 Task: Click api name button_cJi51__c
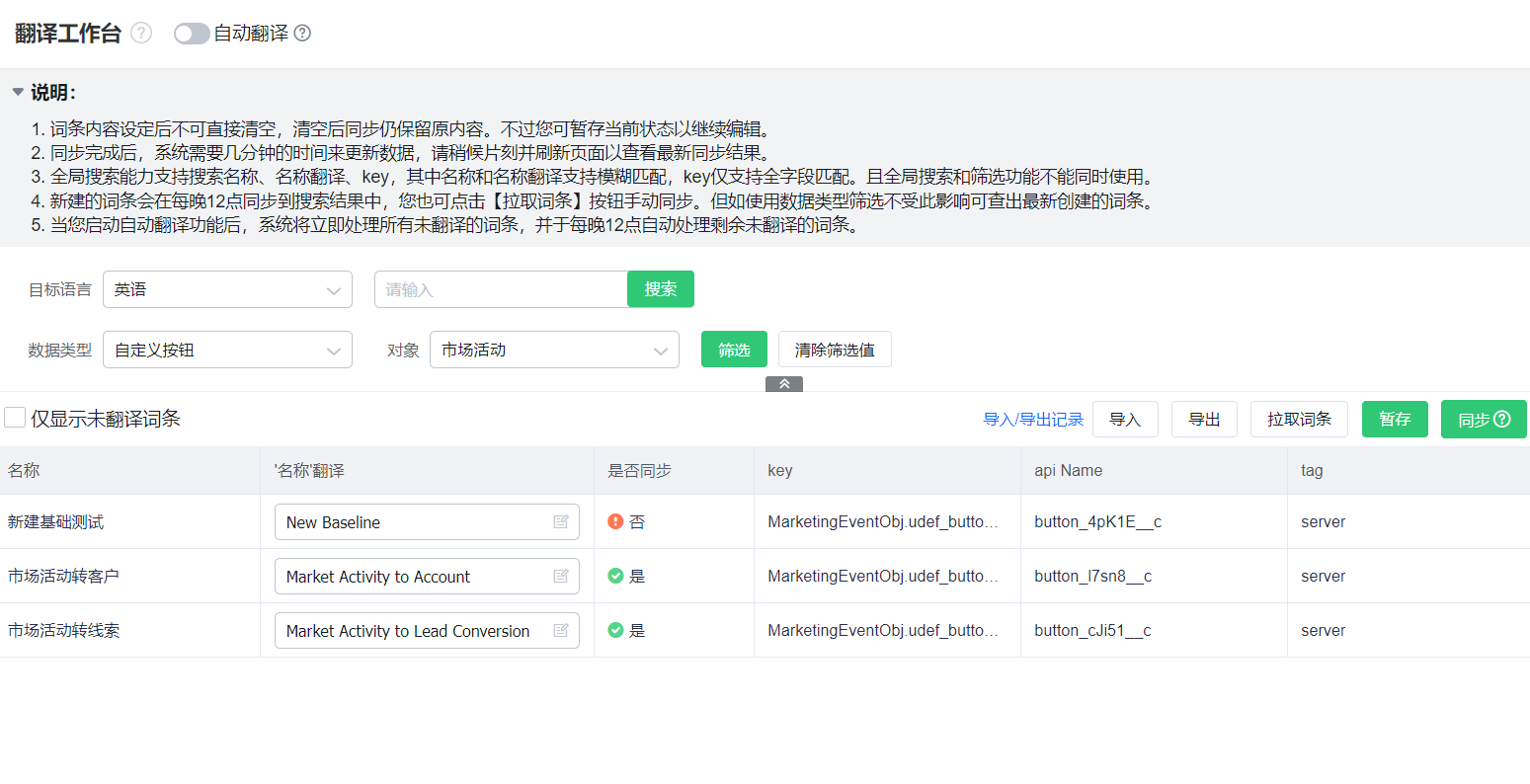coord(1092,631)
